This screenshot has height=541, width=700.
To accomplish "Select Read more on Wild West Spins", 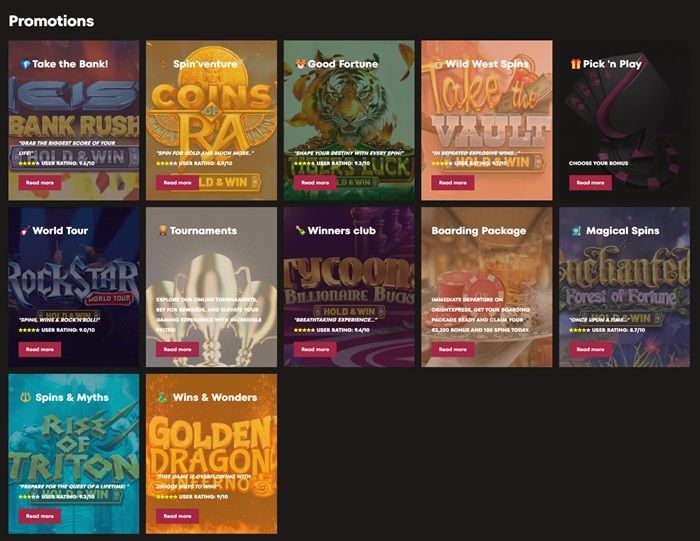I will (453, 183).
